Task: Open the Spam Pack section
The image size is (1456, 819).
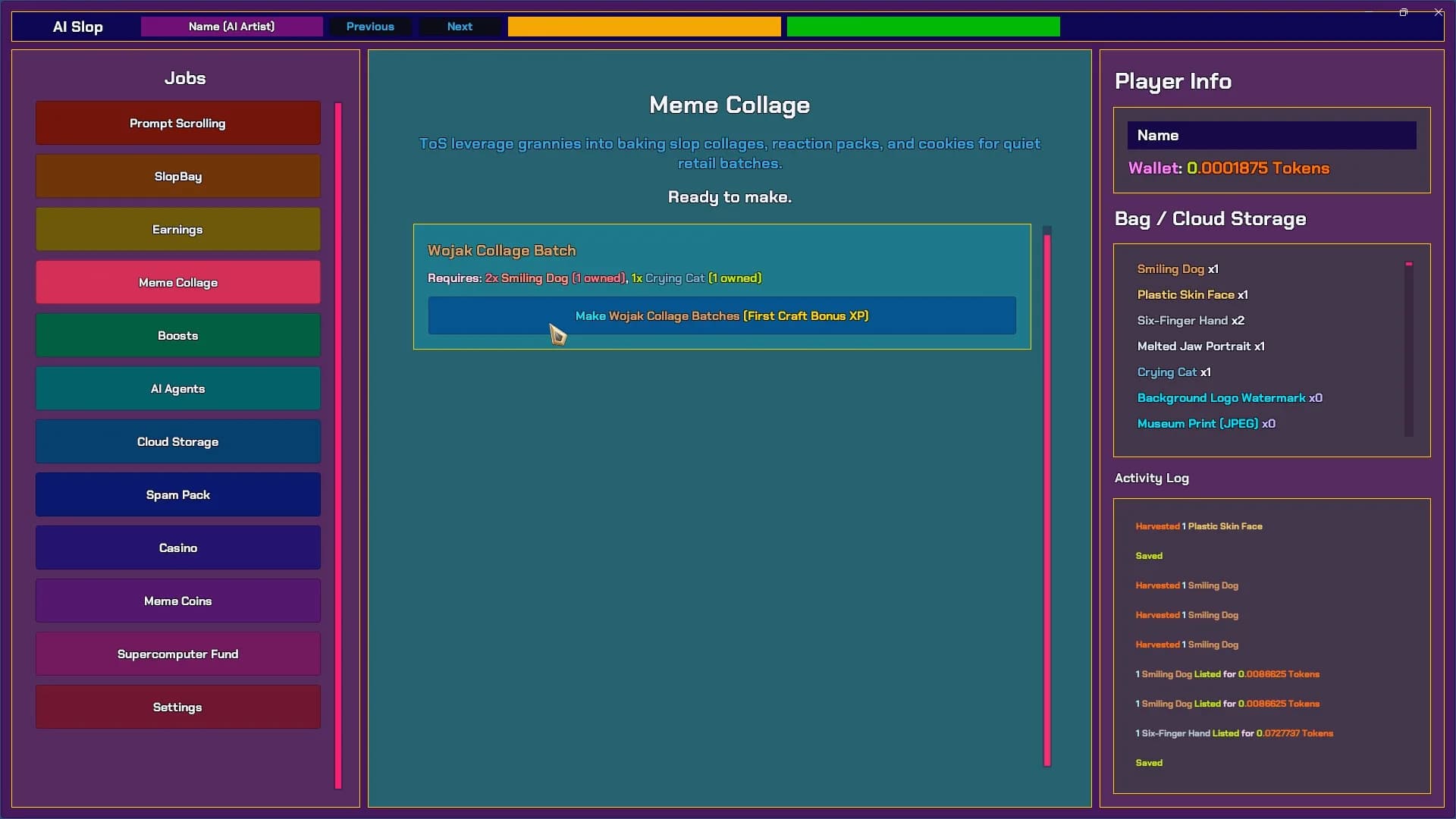Action: coord(177,494)
